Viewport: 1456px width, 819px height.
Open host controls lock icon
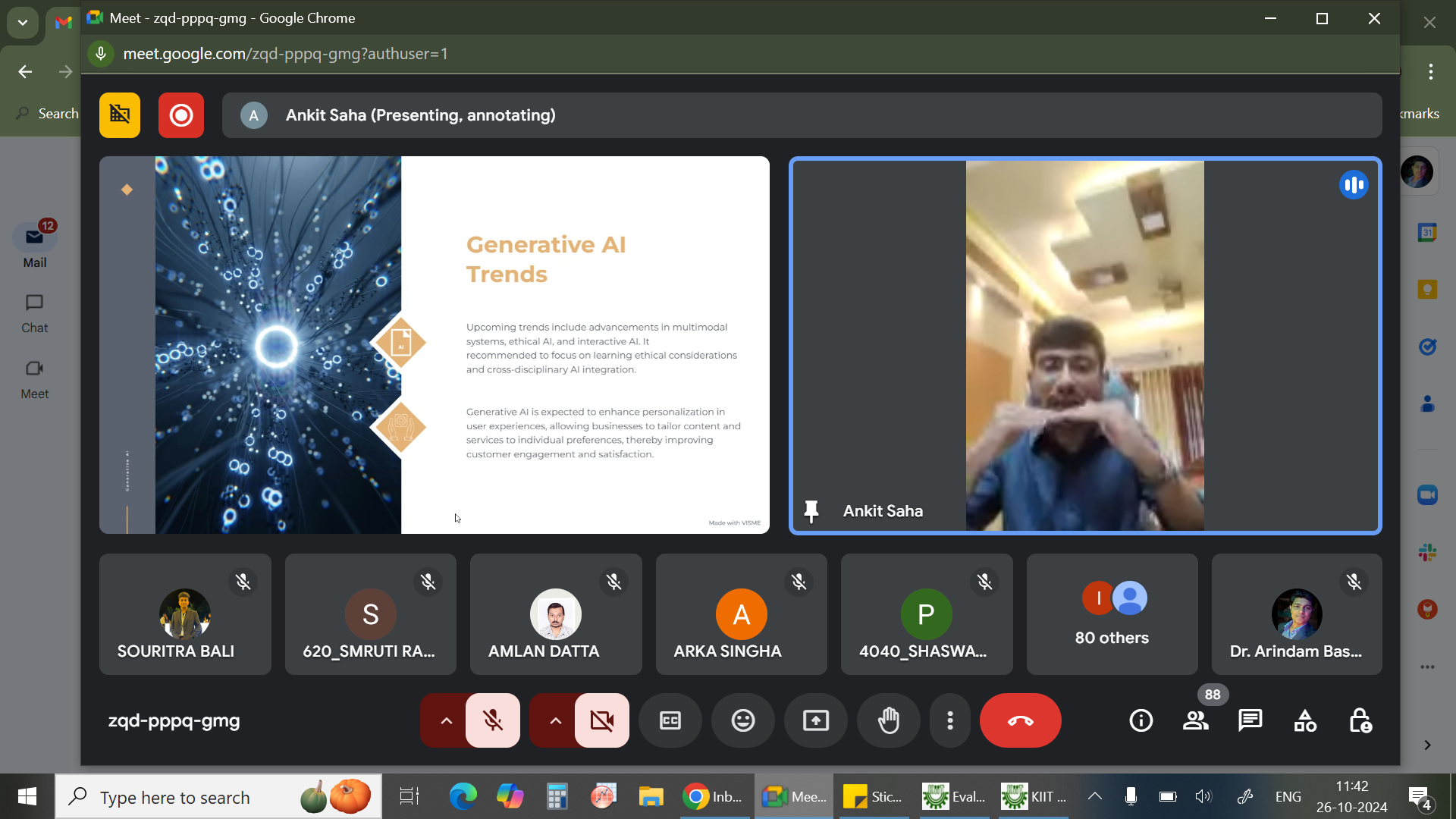click(x=1360, y=720)
